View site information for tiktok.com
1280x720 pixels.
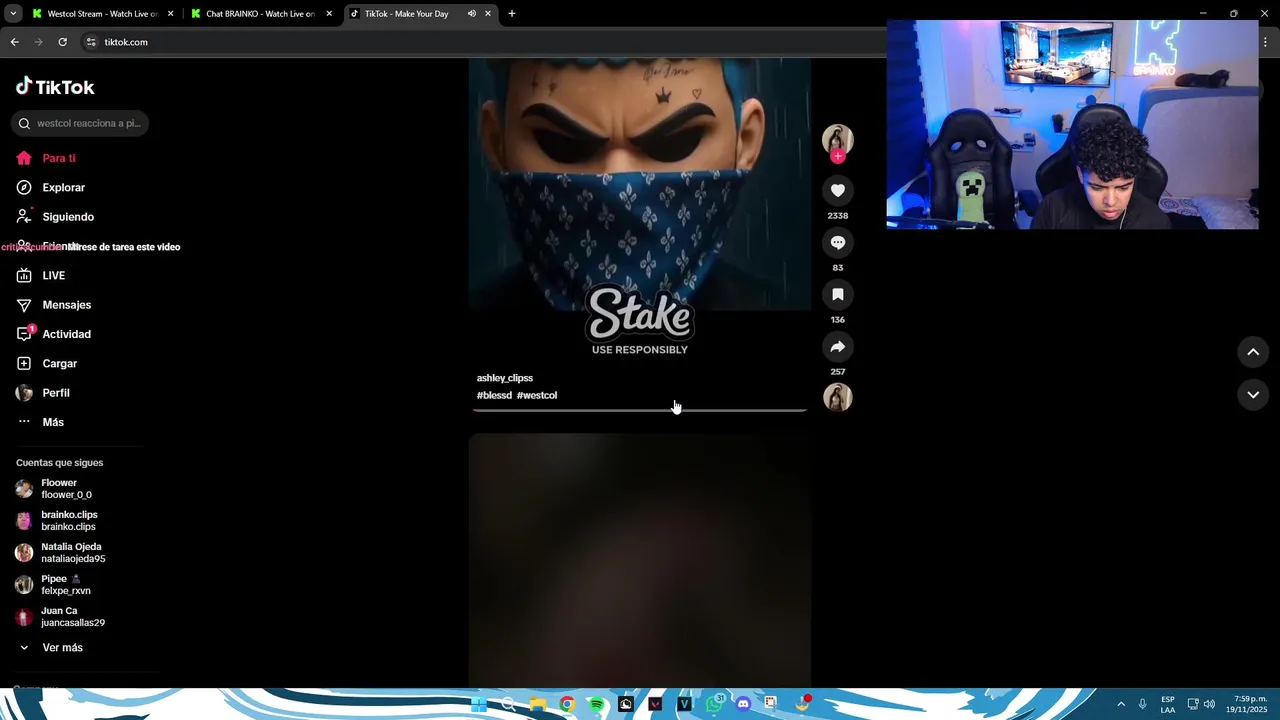click(91, 42)
